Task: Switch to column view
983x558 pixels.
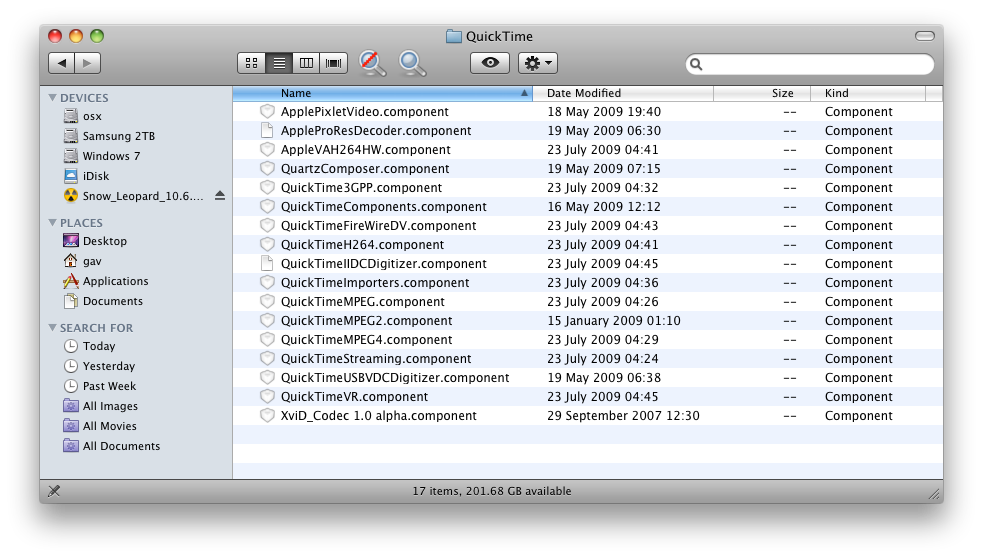Action: tap(306, 63)
